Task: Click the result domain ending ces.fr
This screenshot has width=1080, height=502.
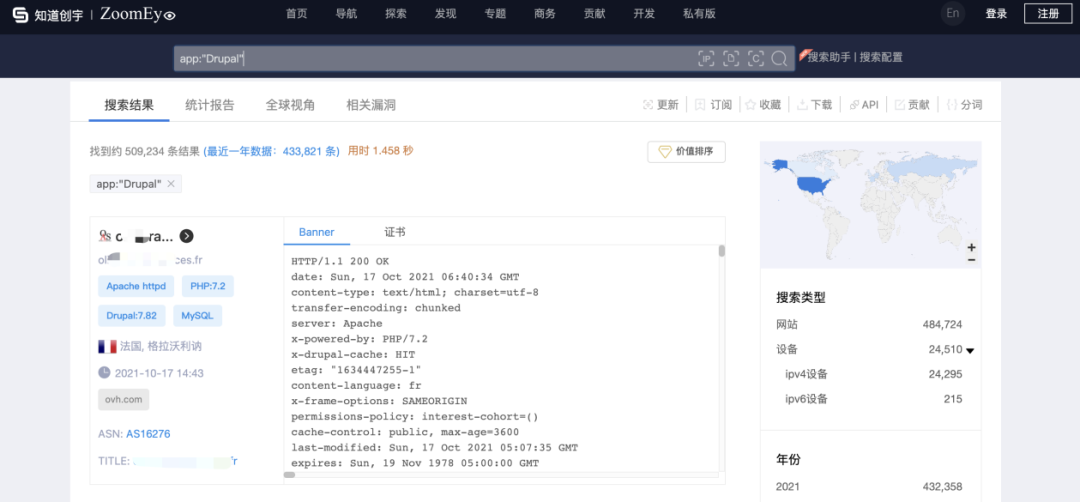Action: 150,260
